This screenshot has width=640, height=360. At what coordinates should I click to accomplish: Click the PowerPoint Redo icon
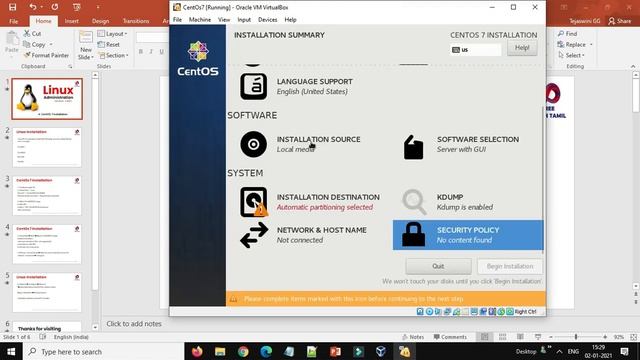tap(55, 7)
